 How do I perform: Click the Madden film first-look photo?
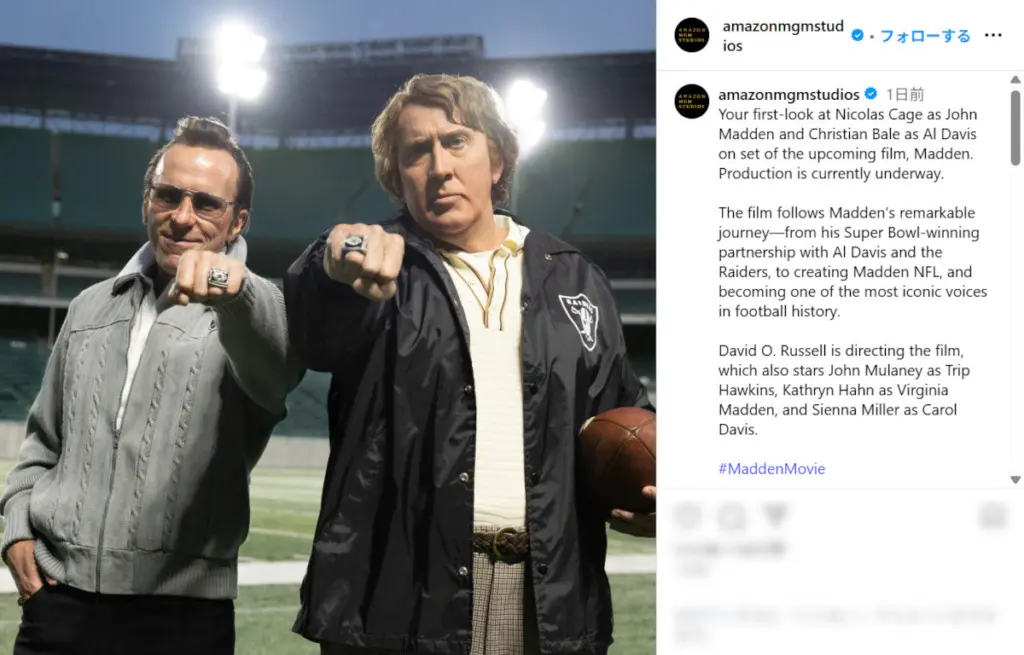328,327
